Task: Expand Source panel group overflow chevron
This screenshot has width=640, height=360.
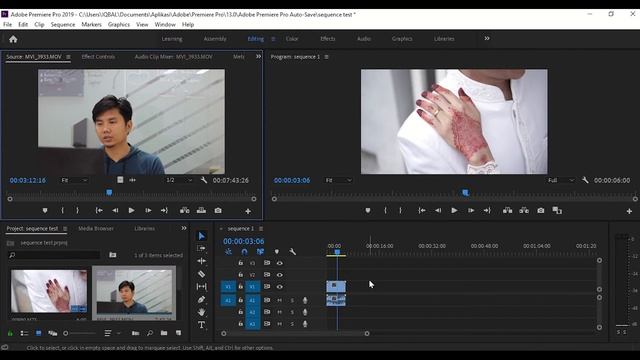Action: pyautogui.click(x=258, y=56)
